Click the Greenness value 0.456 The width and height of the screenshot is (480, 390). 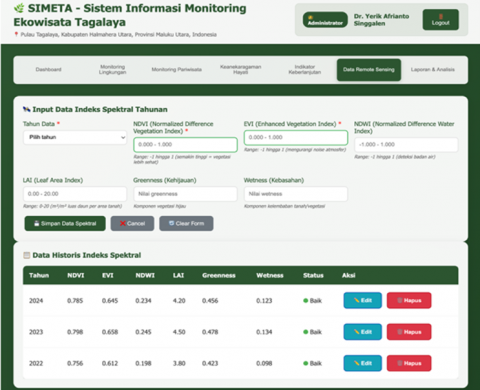tap(210, 301)
